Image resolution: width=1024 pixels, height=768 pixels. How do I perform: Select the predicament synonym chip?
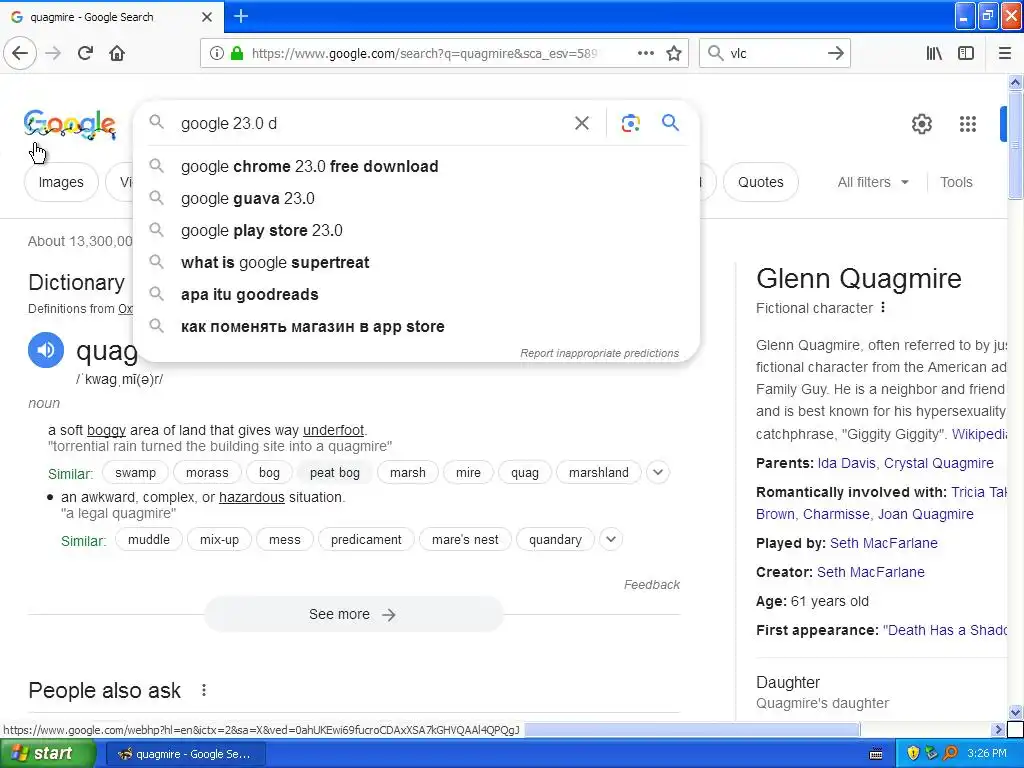point(366,540)
